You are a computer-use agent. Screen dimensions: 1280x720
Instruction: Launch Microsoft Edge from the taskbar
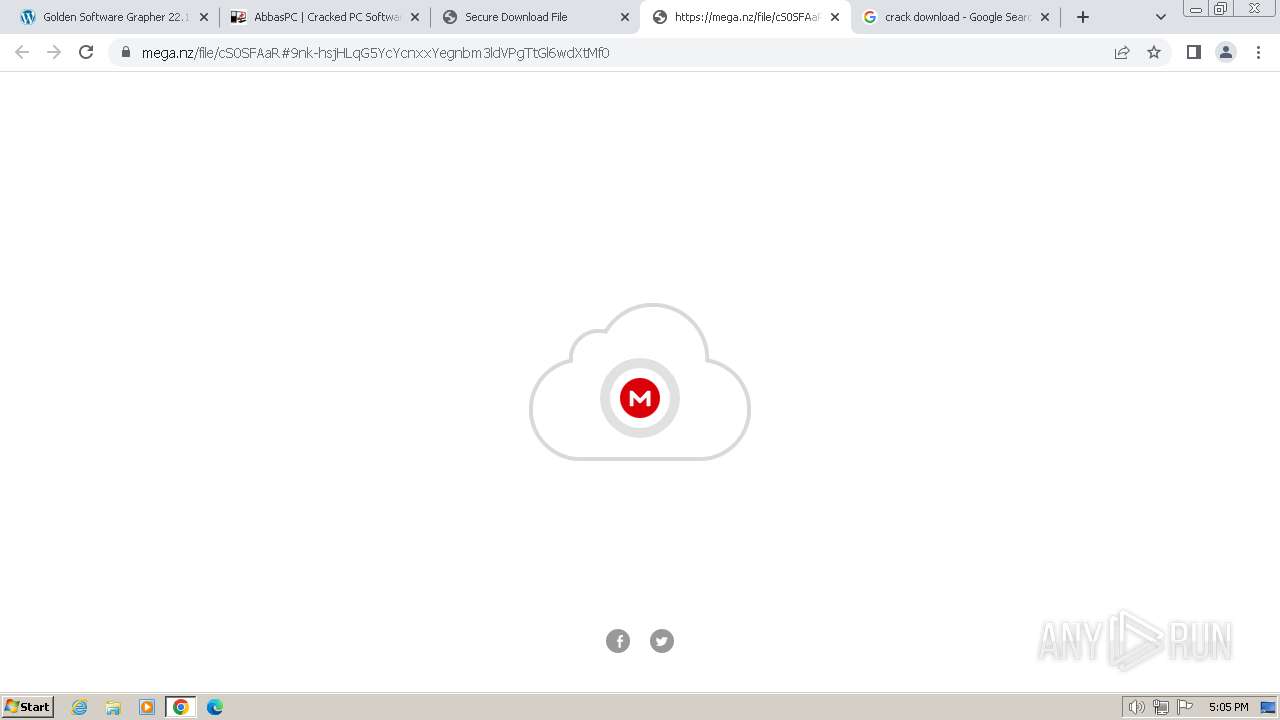coord(215,707)
